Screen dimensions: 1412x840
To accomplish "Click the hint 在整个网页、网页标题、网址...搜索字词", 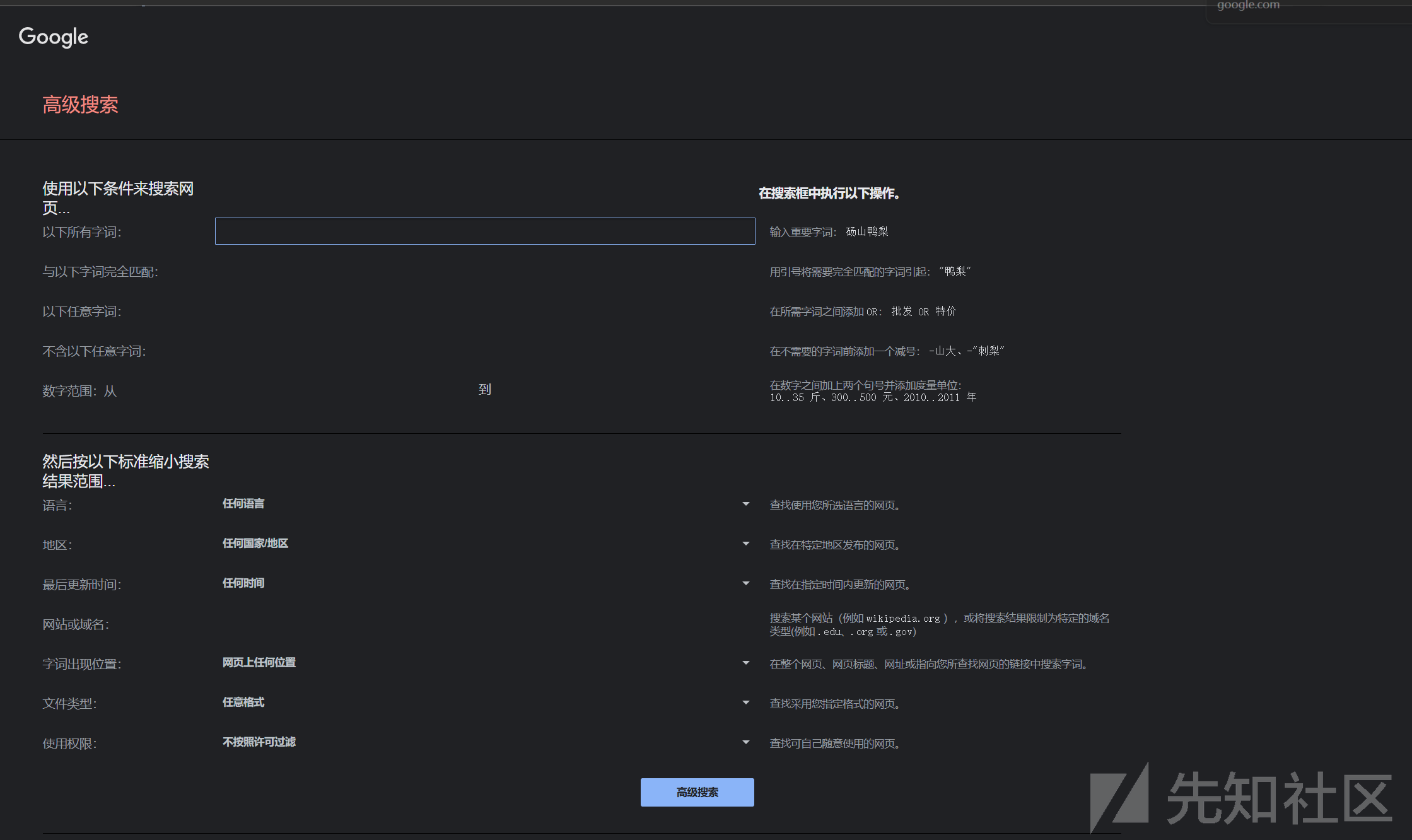I will click(929, 664).
